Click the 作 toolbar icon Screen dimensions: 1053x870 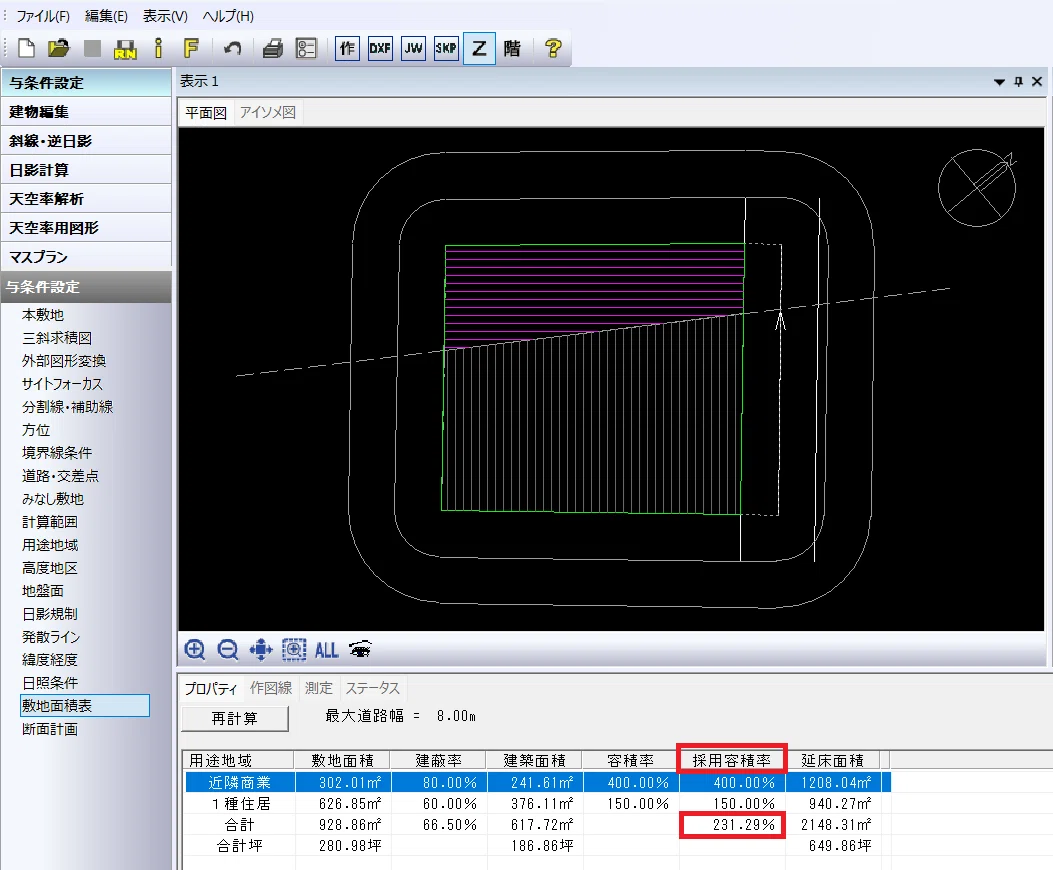click(x=347, y=48)
